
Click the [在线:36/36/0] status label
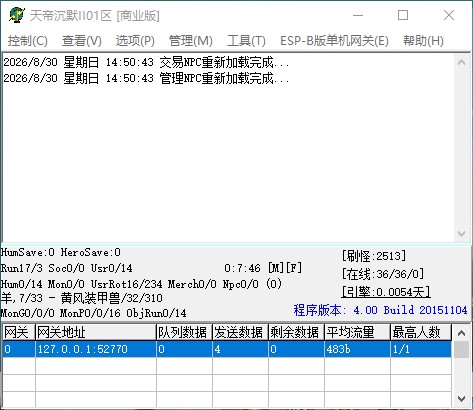(383, 274)
